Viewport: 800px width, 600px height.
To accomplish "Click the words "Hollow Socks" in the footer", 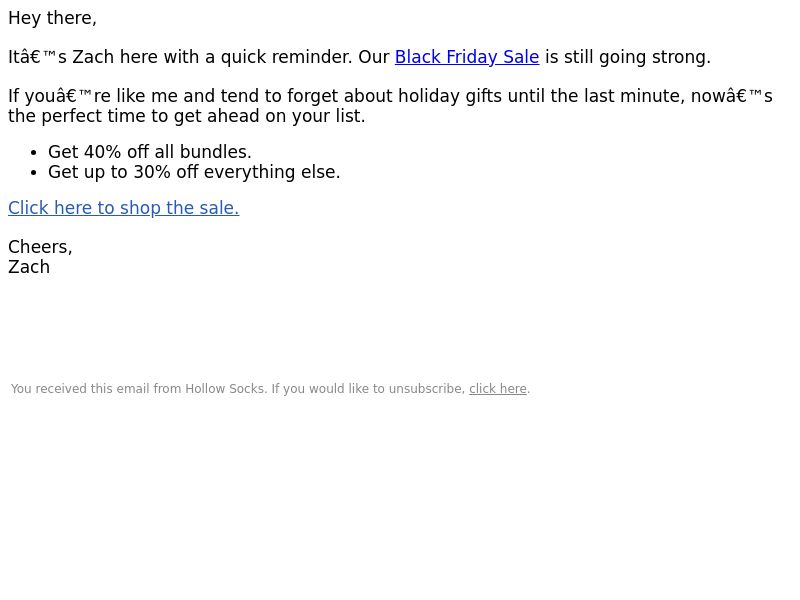I will 226,389.
